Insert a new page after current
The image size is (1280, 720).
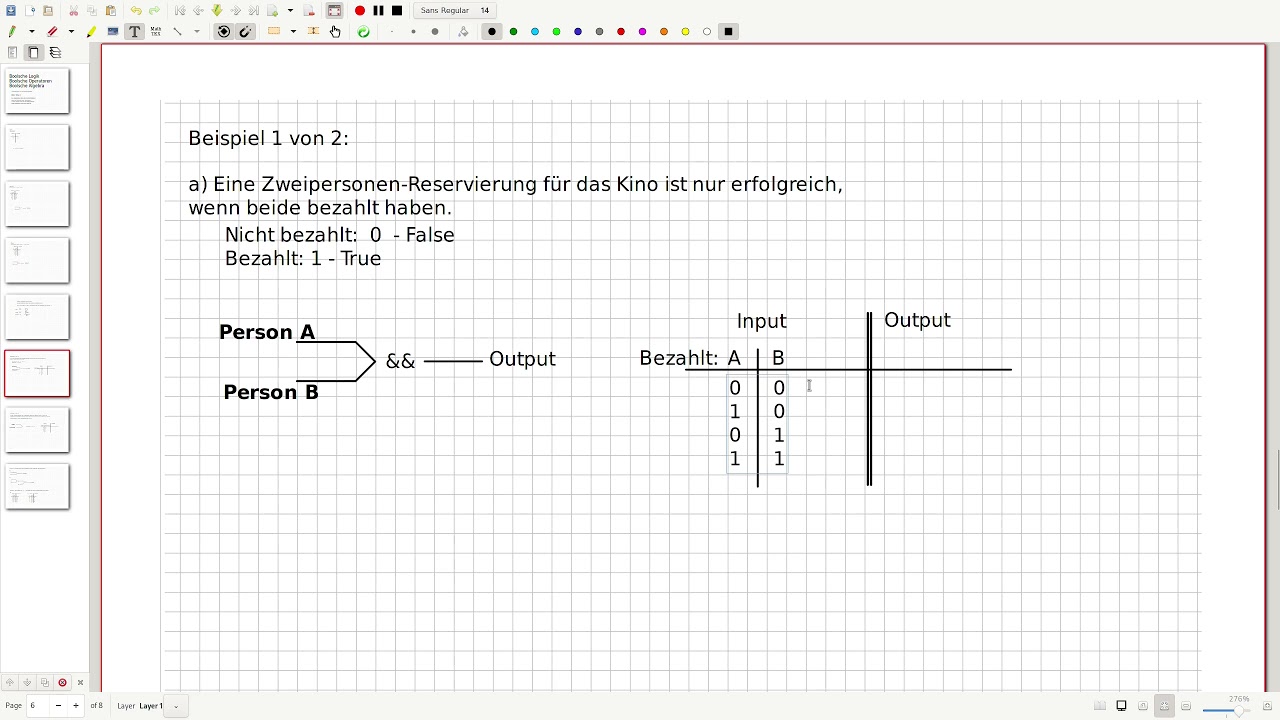[x=272, y=10]
